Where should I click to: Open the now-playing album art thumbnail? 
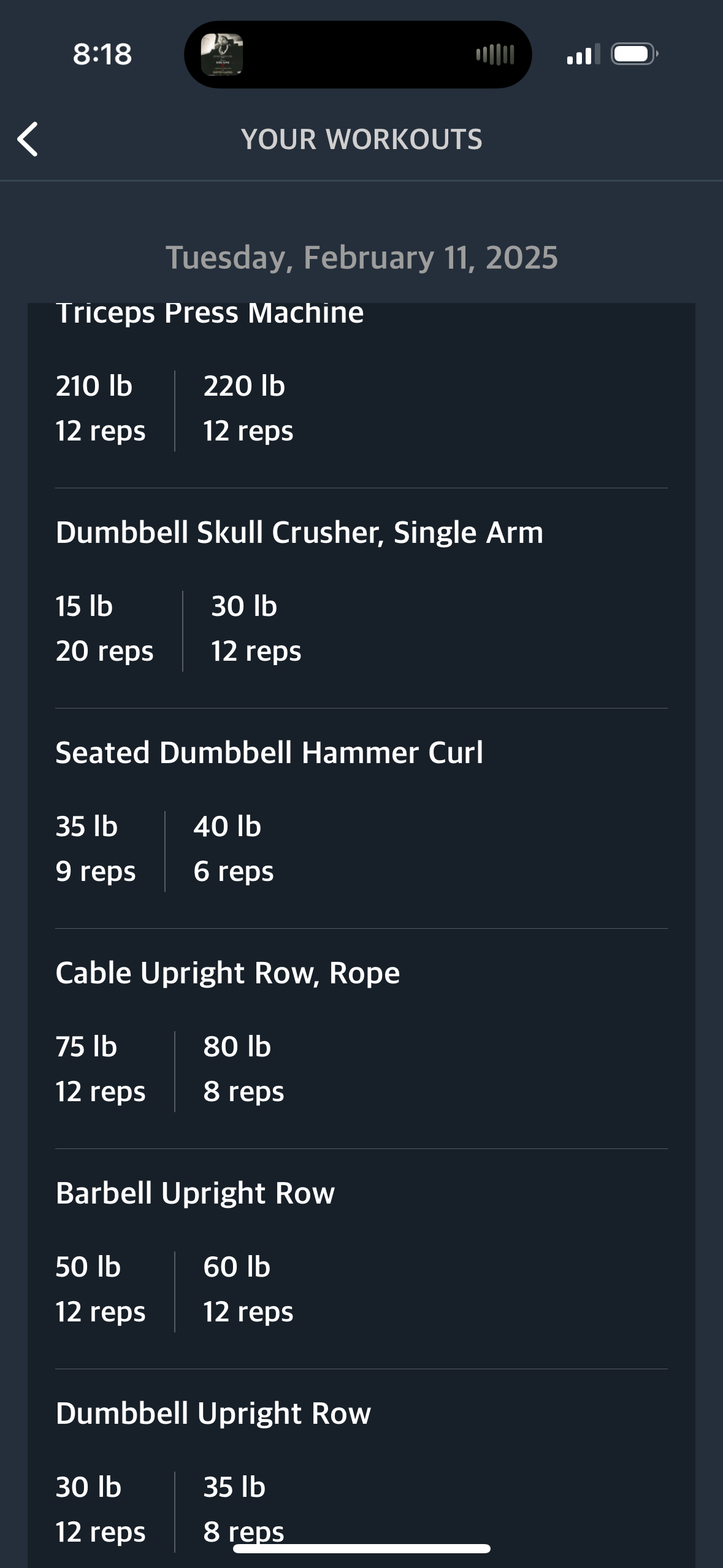coord(222,55)
